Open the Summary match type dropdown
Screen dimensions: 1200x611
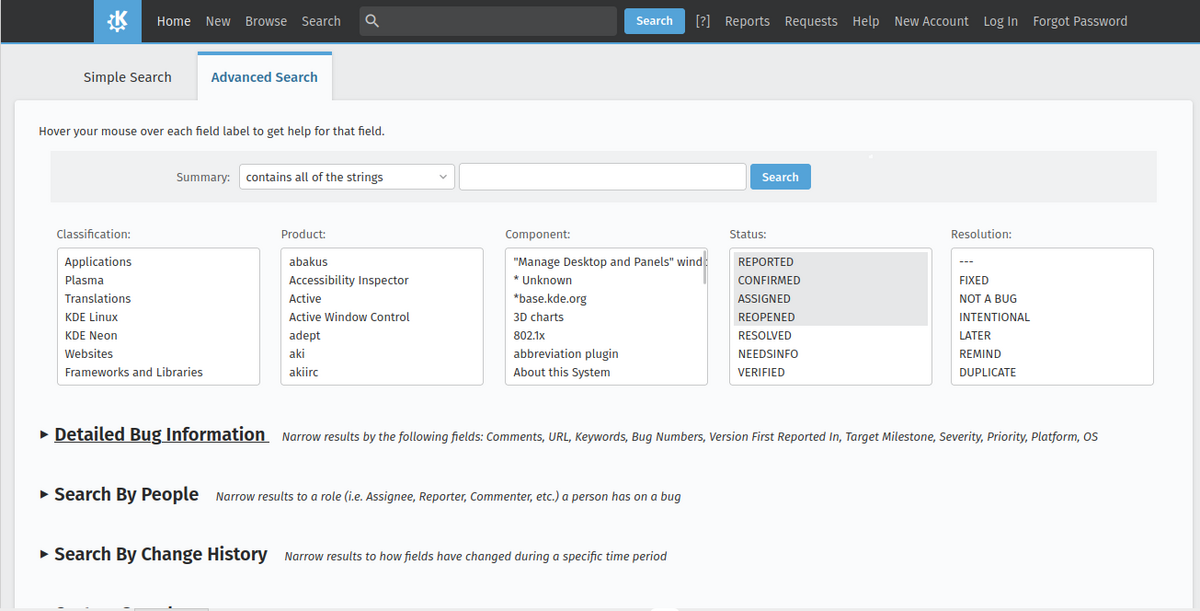[346, 177]
